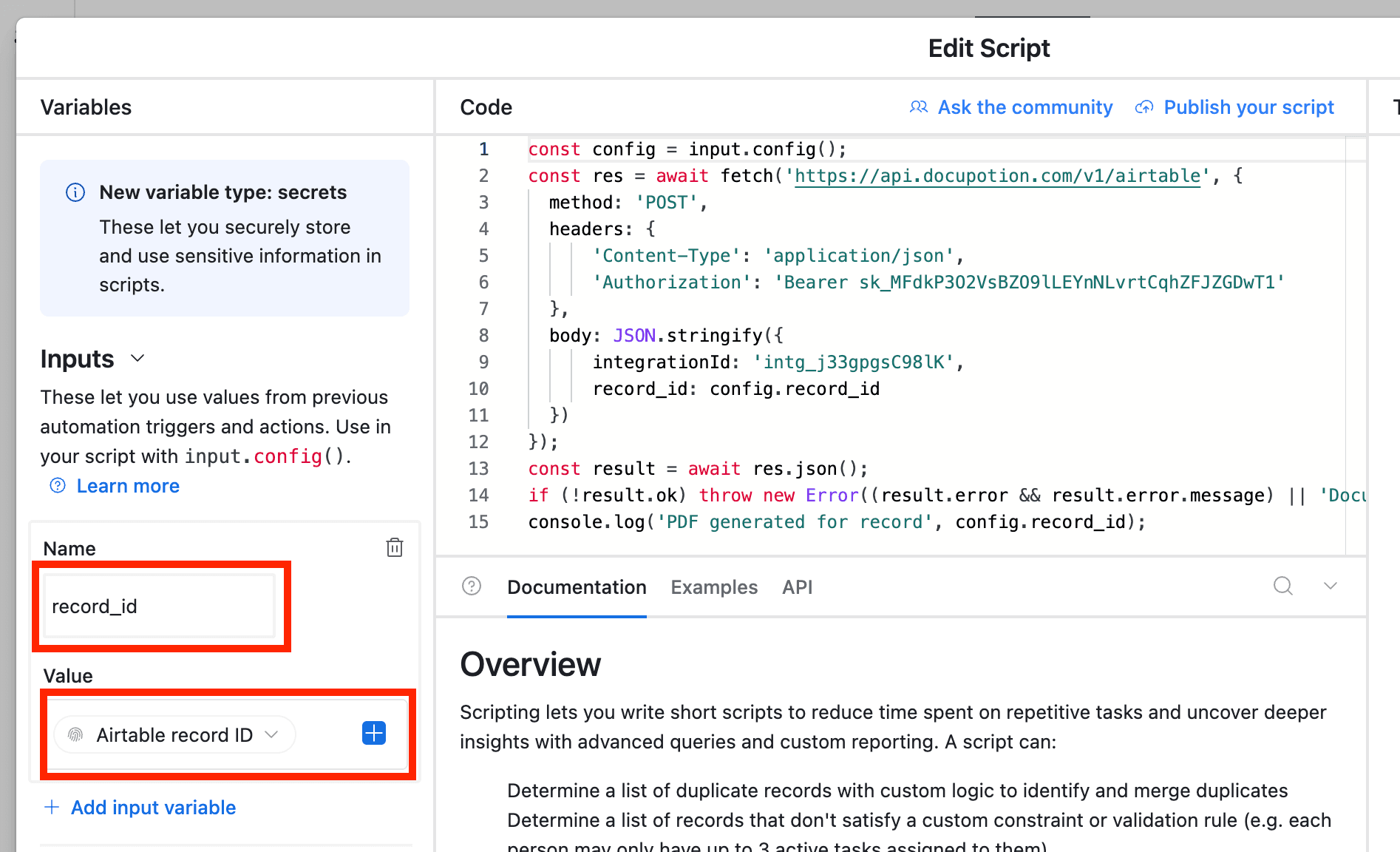Screen dimensions: 1400x852
Task: Click the Inputs section heading
Action: (77, 359)
